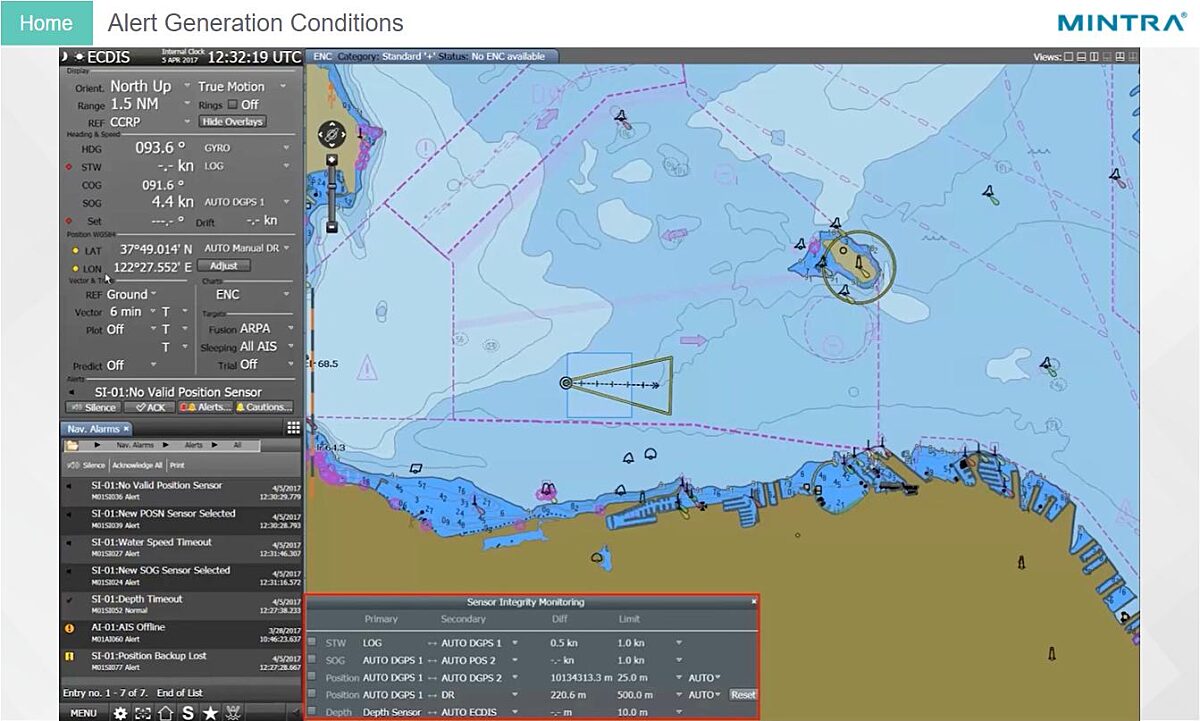Screen dimensions: 1200x721
Task: Click All in the breadcrumb path
Action: pos(238,443)
